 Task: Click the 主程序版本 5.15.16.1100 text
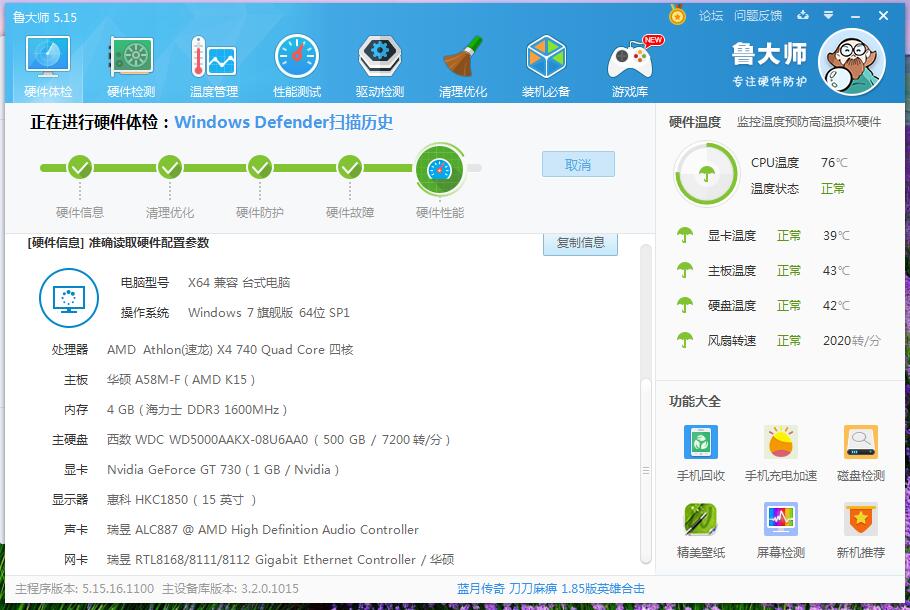tap(85, 589)
